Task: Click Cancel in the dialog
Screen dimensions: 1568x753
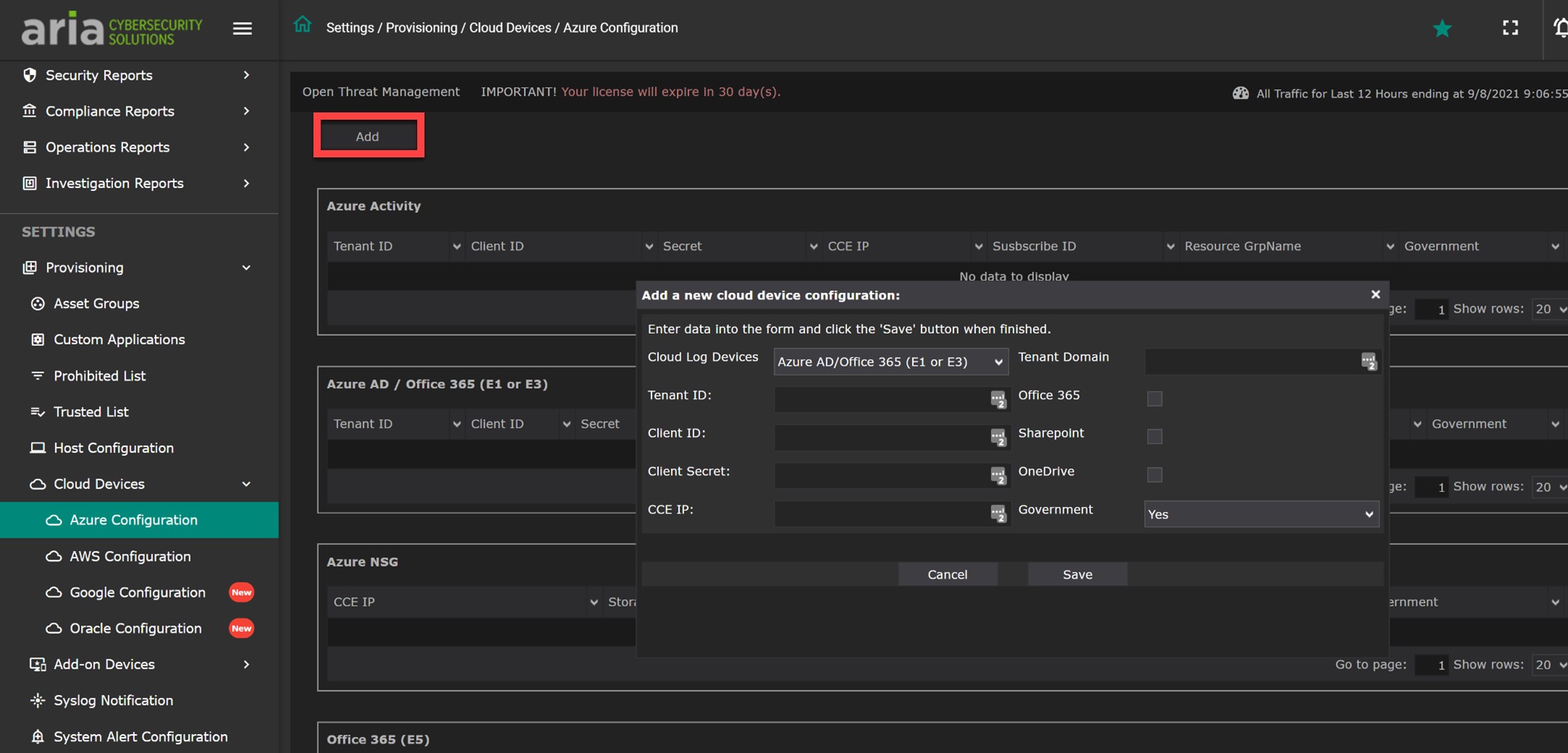Action: (x=948, y=575)
